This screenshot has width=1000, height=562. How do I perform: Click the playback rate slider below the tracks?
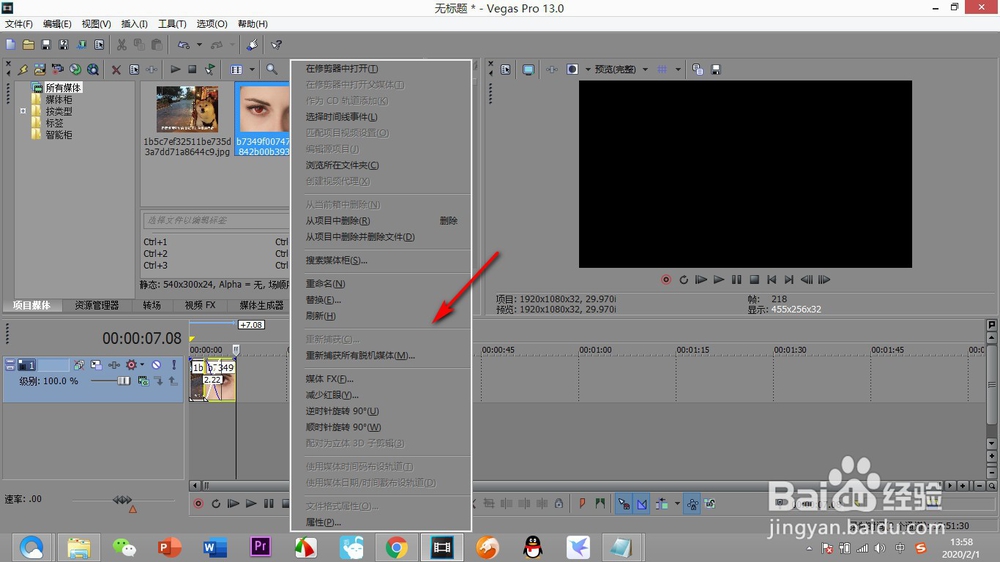coord(122,500)
